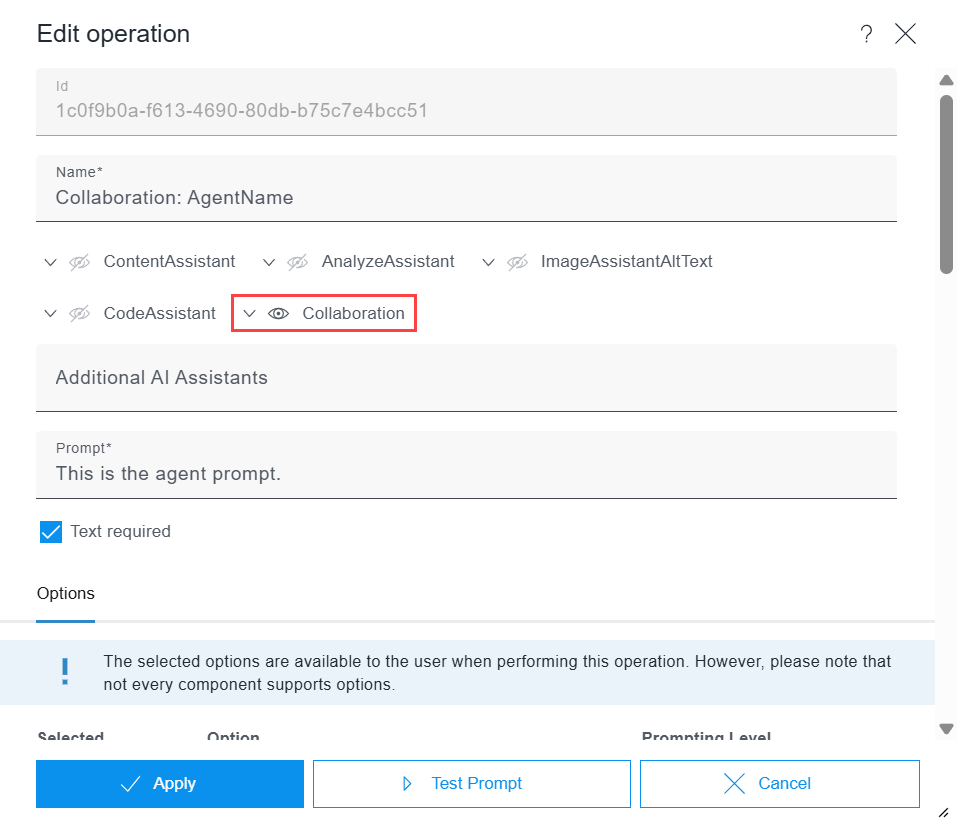The image size is (957, 825).
Task: Toggle ContentAssistant visibility eye icon
Action: [x=80, y=262]
